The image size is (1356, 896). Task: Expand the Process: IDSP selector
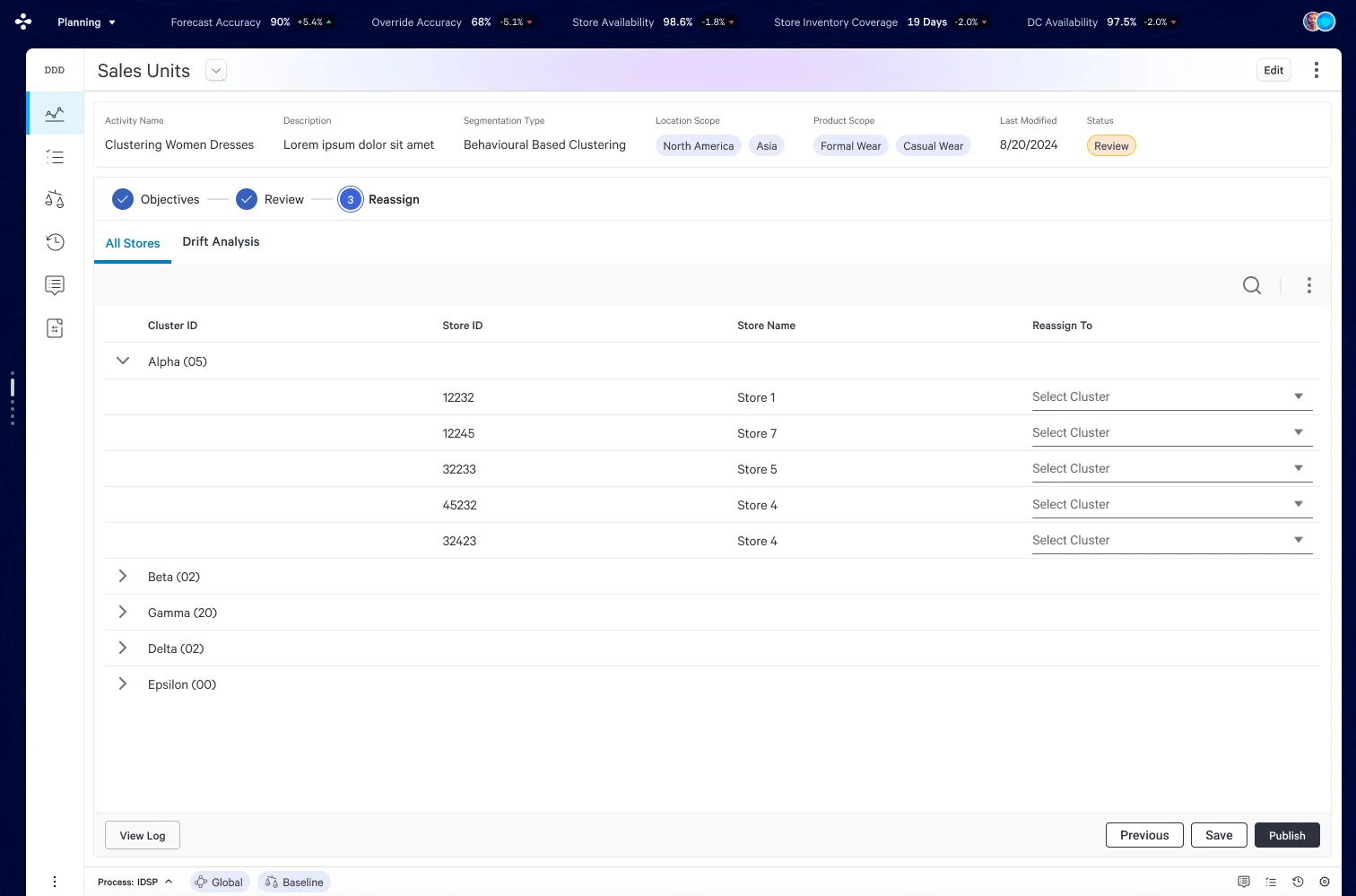click(x=135, y=882)
